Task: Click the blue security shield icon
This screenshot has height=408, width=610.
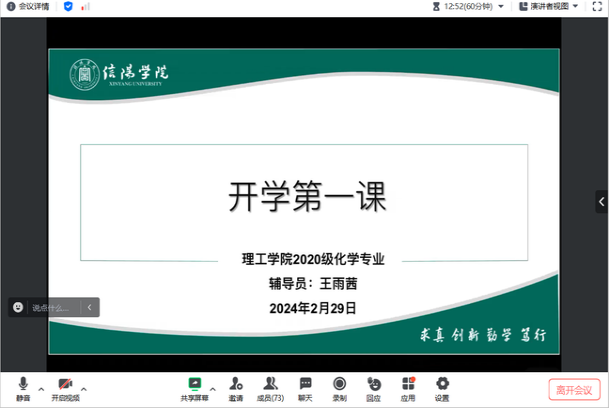Action: [x=68, y=6]
